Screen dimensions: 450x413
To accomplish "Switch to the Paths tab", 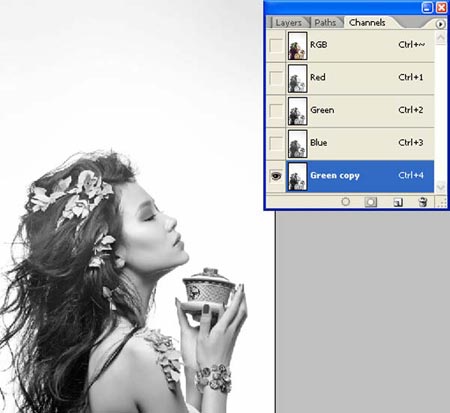I will point(325,23).
